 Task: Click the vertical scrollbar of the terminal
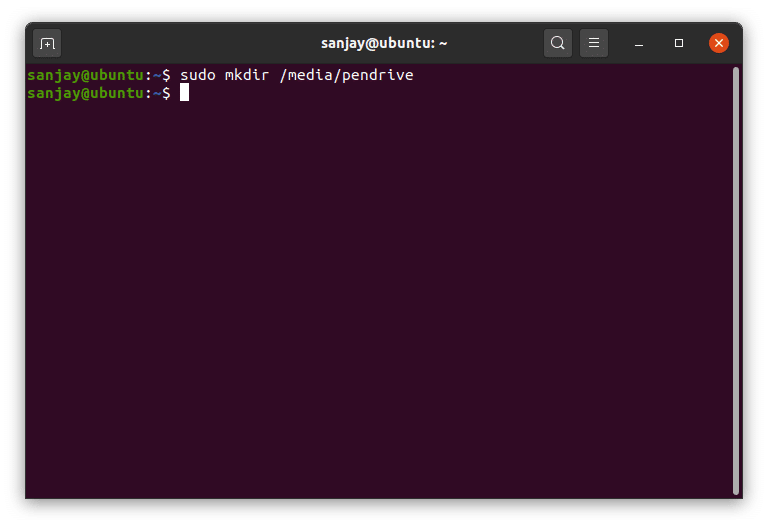pyautogui.click(x=735, y=281)
